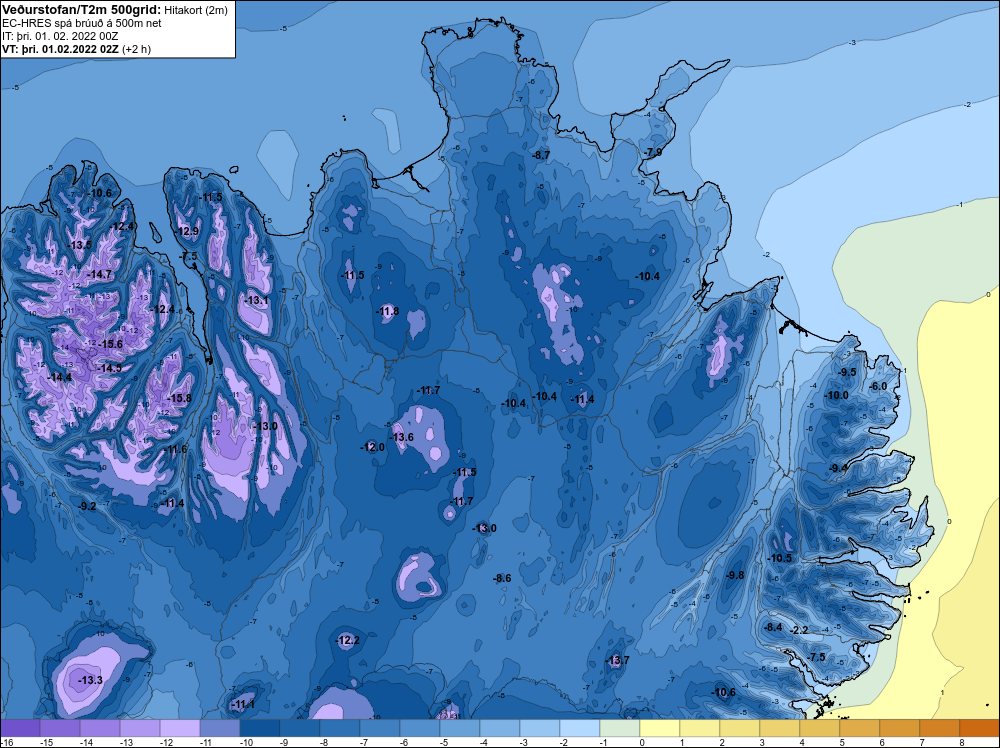Click the pale yellow legend swatch after 0
Image resolution: width=1000 pixels, height=748 pixels.
point(659,727)
